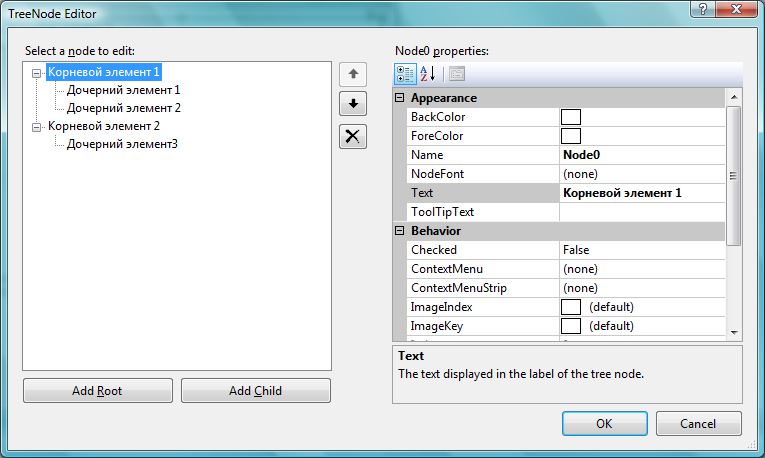Collapse the Корневой элемент 1 tree node
Image resolution: width=765 pixels, height=458 pixels.
point(38,72)
